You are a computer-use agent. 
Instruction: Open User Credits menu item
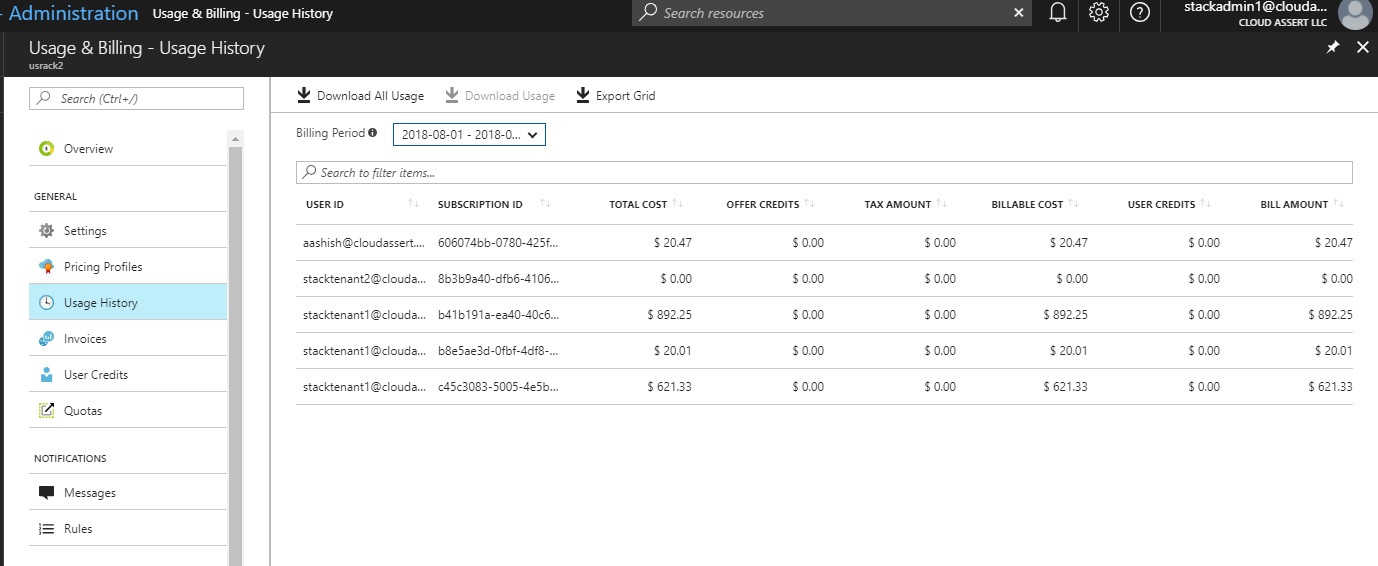[95, 375]
